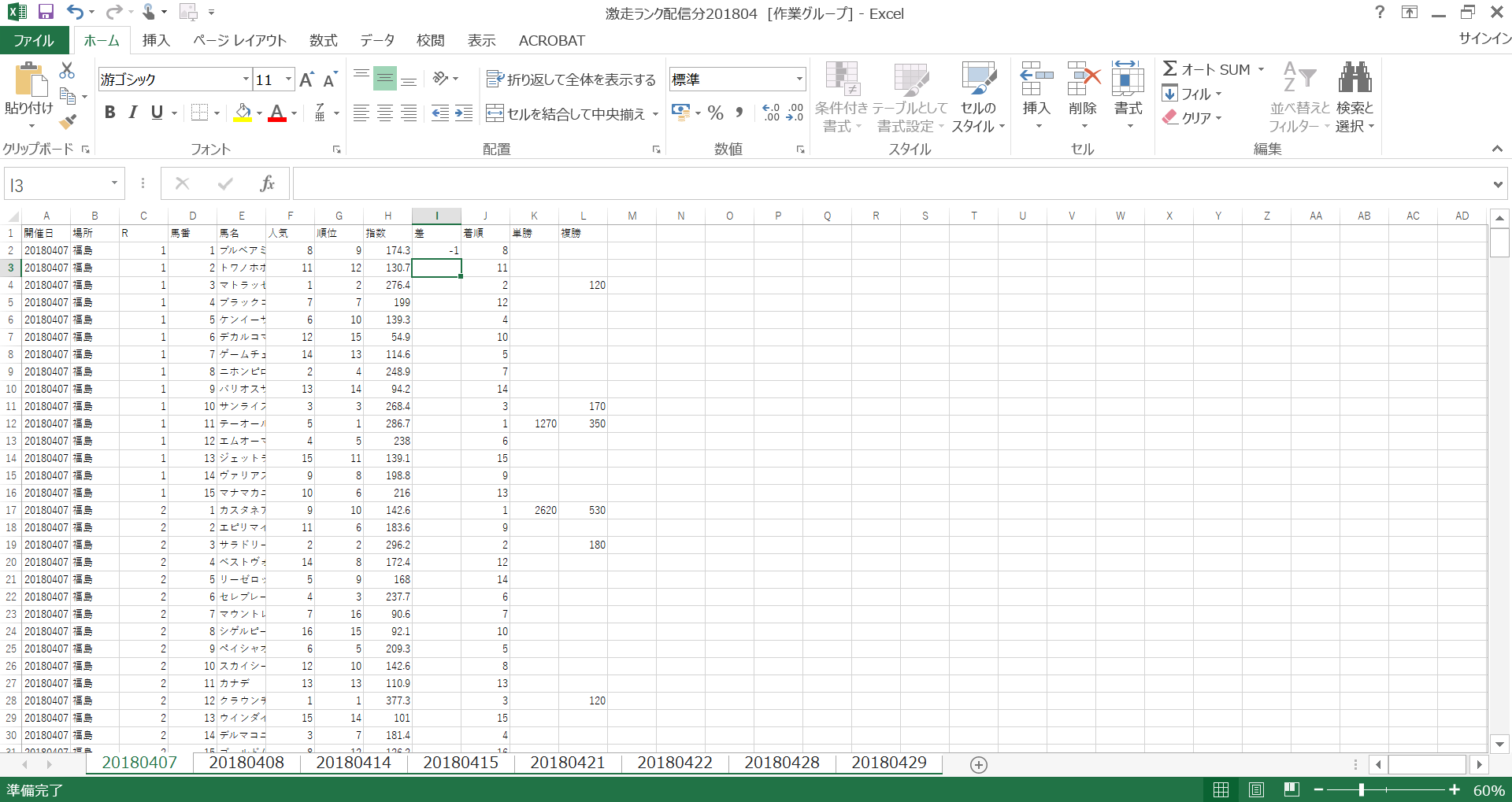The image size is (1512, 802).
Task: Open the number format dropdown 標準
Action: coord(799,79)
